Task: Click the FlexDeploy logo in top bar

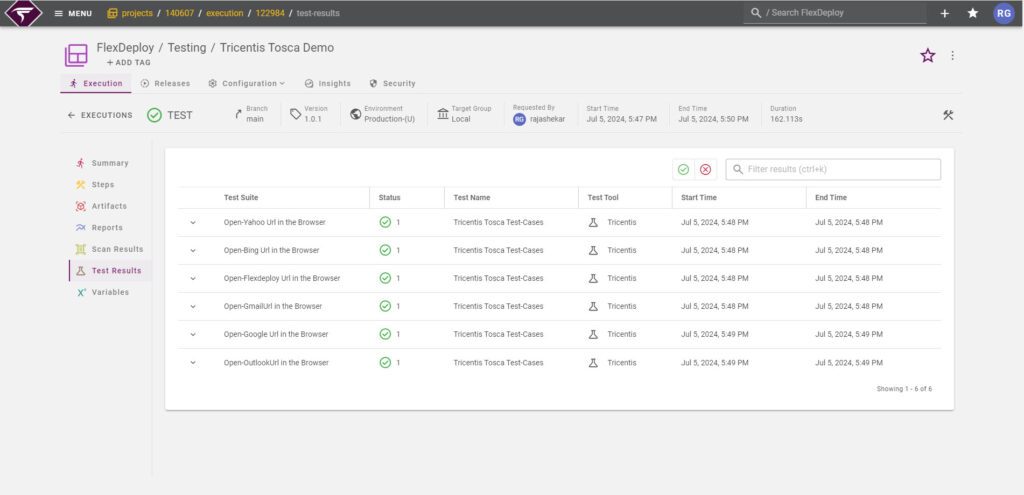Action: (24, 13)
